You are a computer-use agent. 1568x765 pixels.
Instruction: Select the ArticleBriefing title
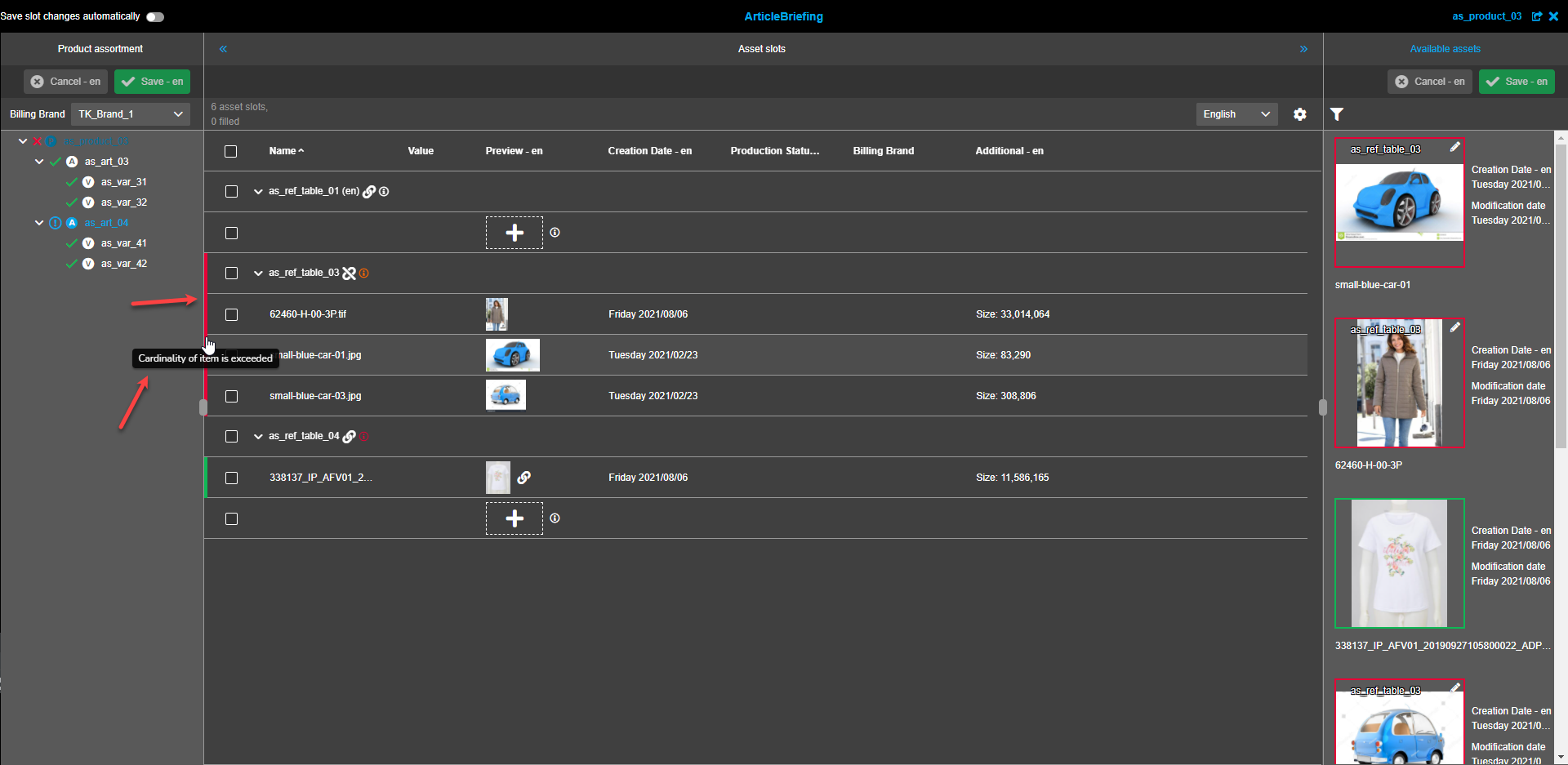[783, 16]
